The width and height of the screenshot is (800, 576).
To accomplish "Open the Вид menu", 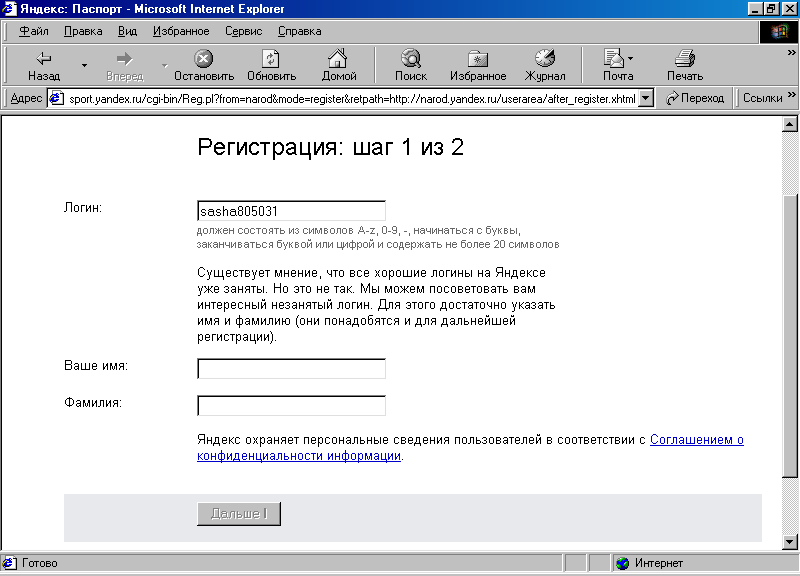I will coord(128,31).
